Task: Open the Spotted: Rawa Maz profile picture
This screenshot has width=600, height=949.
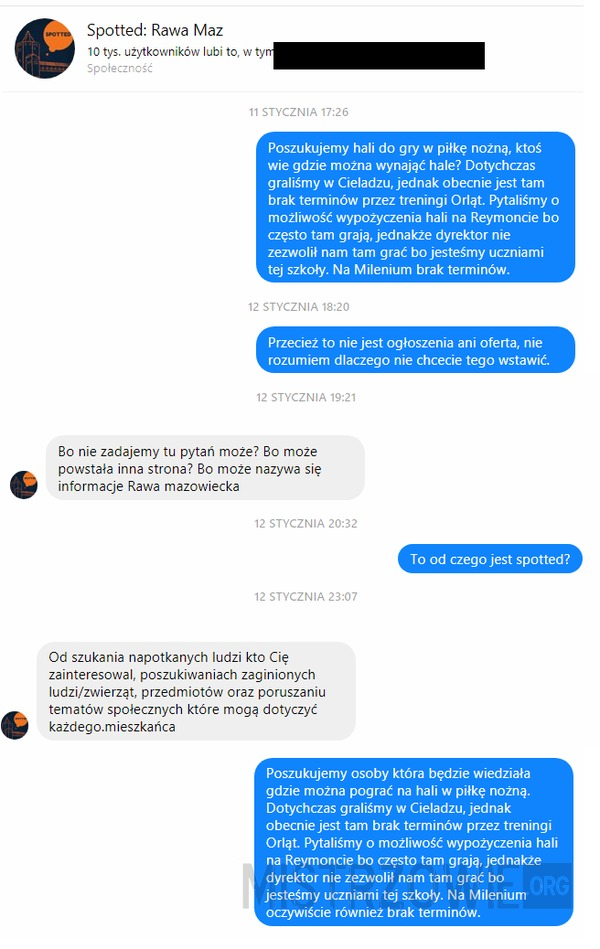Action: click(x=44, y=48)
